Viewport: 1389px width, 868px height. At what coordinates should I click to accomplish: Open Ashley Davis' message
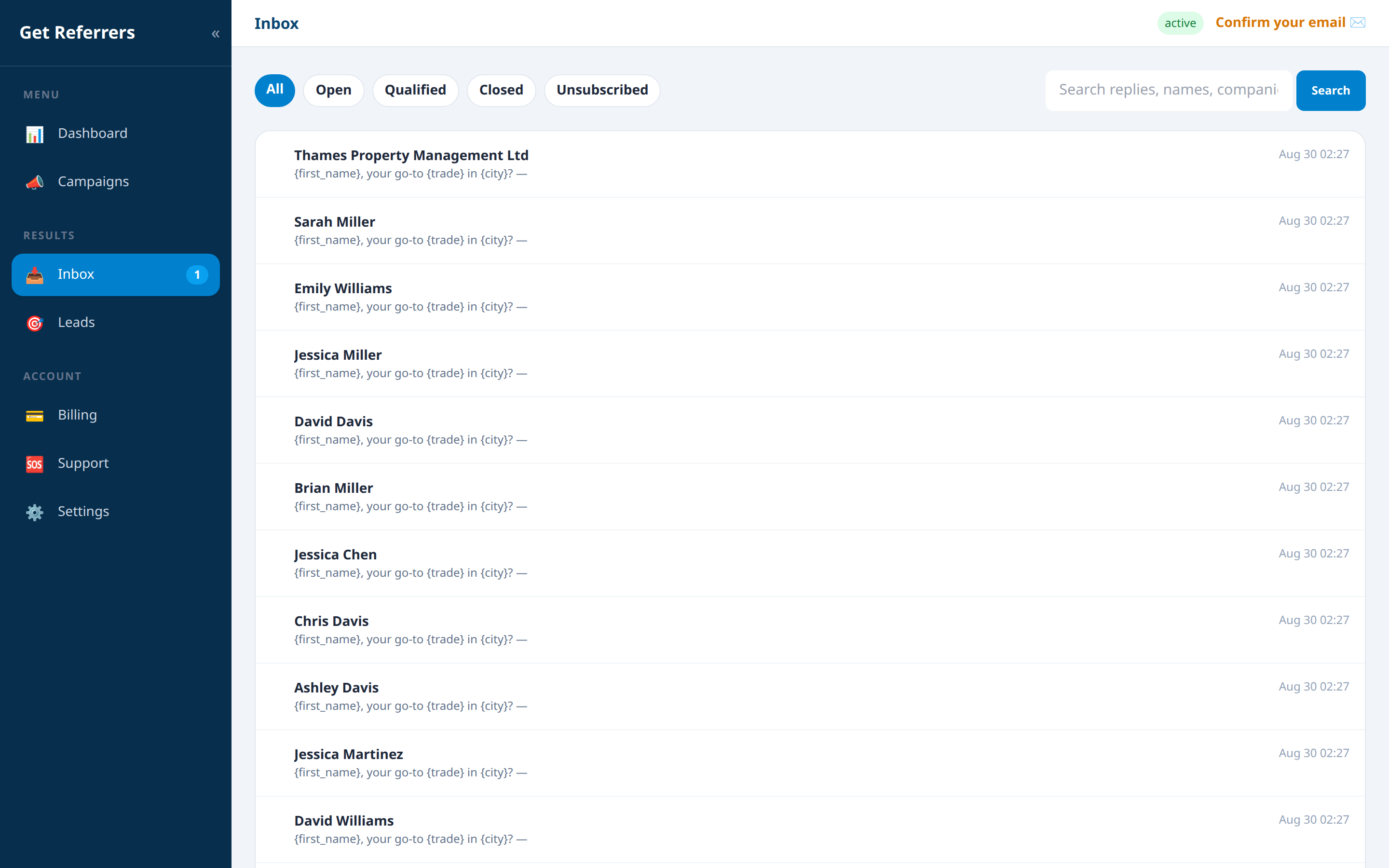click(810, 697)
